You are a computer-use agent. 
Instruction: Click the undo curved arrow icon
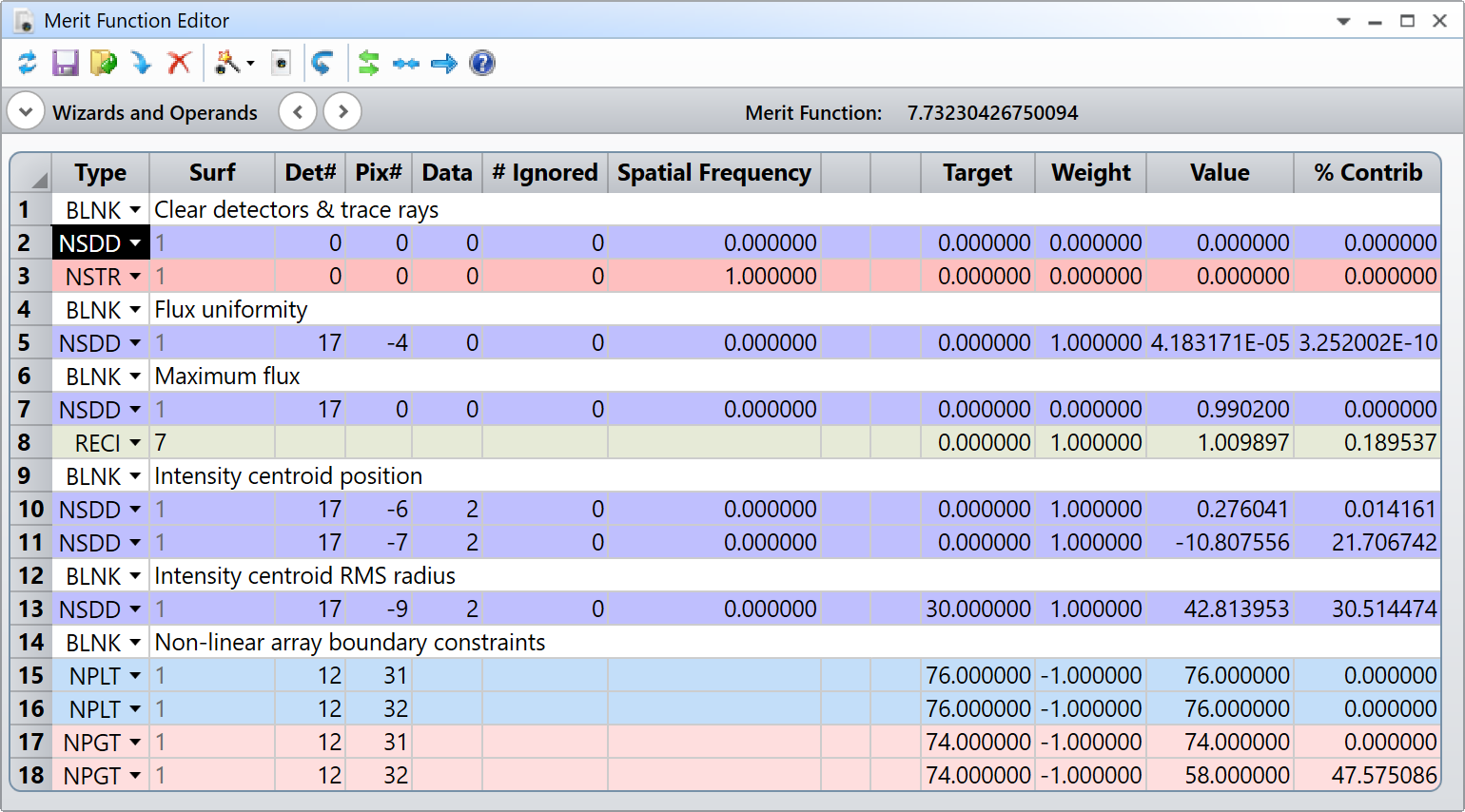point(322,64)
